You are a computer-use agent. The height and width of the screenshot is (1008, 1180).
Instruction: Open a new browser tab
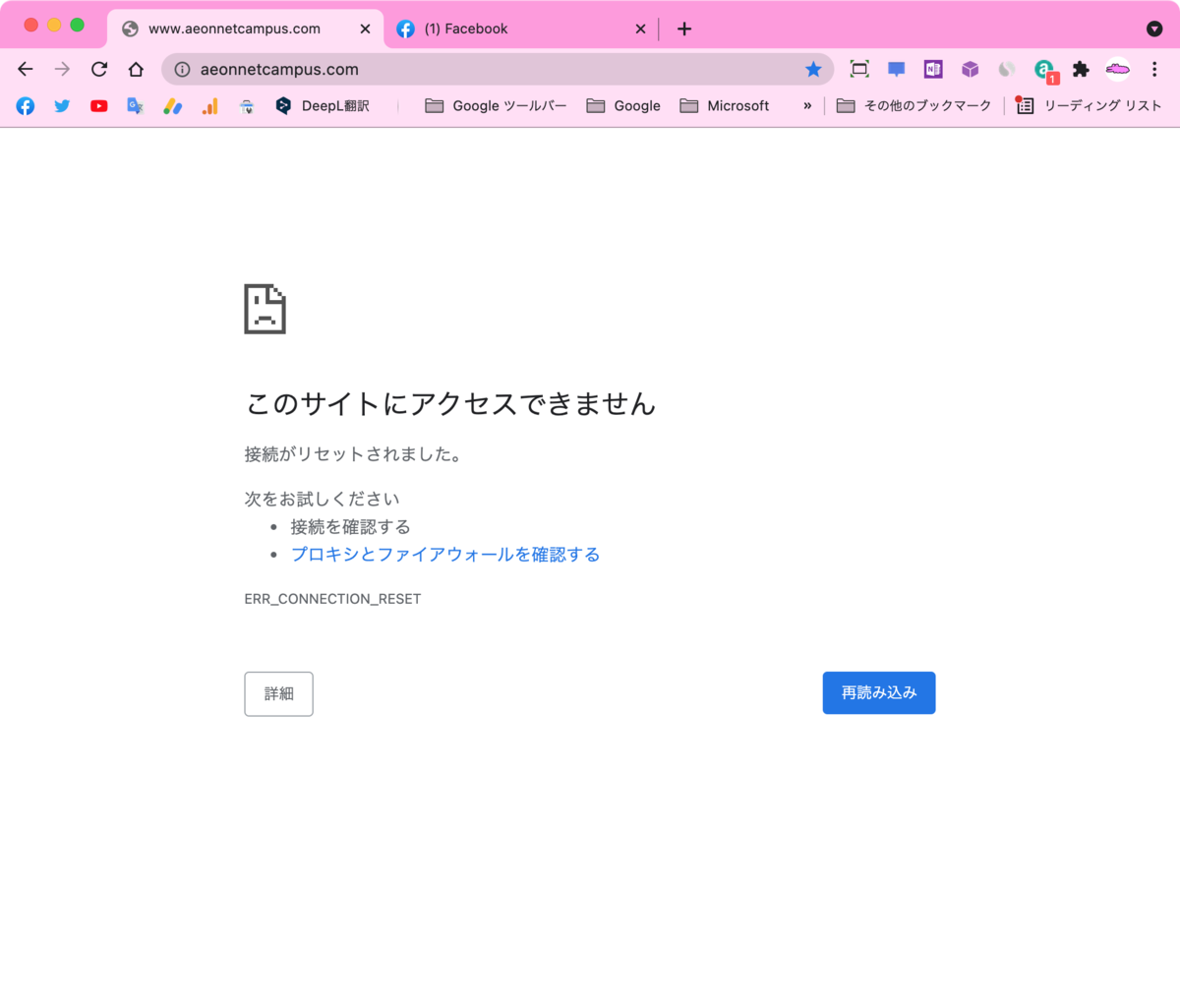coord(683,29)
